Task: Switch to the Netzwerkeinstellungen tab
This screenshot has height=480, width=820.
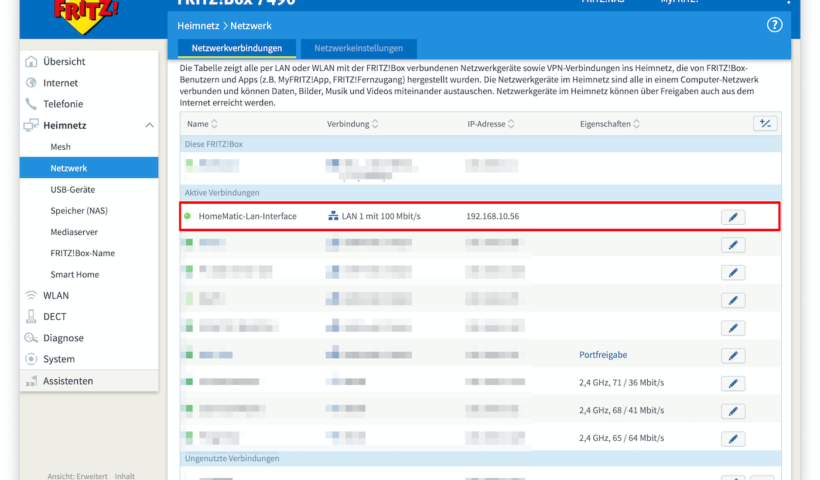Action: [x=359, y=48]
